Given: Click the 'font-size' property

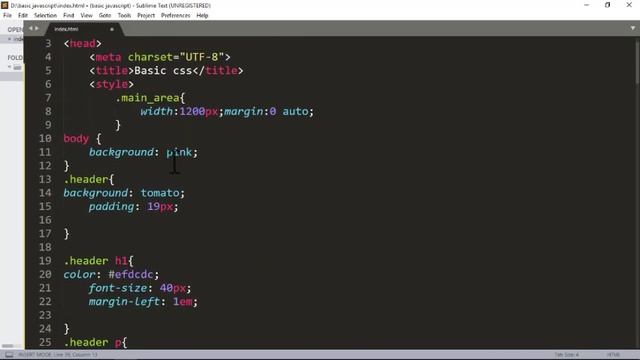Looking at the screenshot, I should [118, 288].
